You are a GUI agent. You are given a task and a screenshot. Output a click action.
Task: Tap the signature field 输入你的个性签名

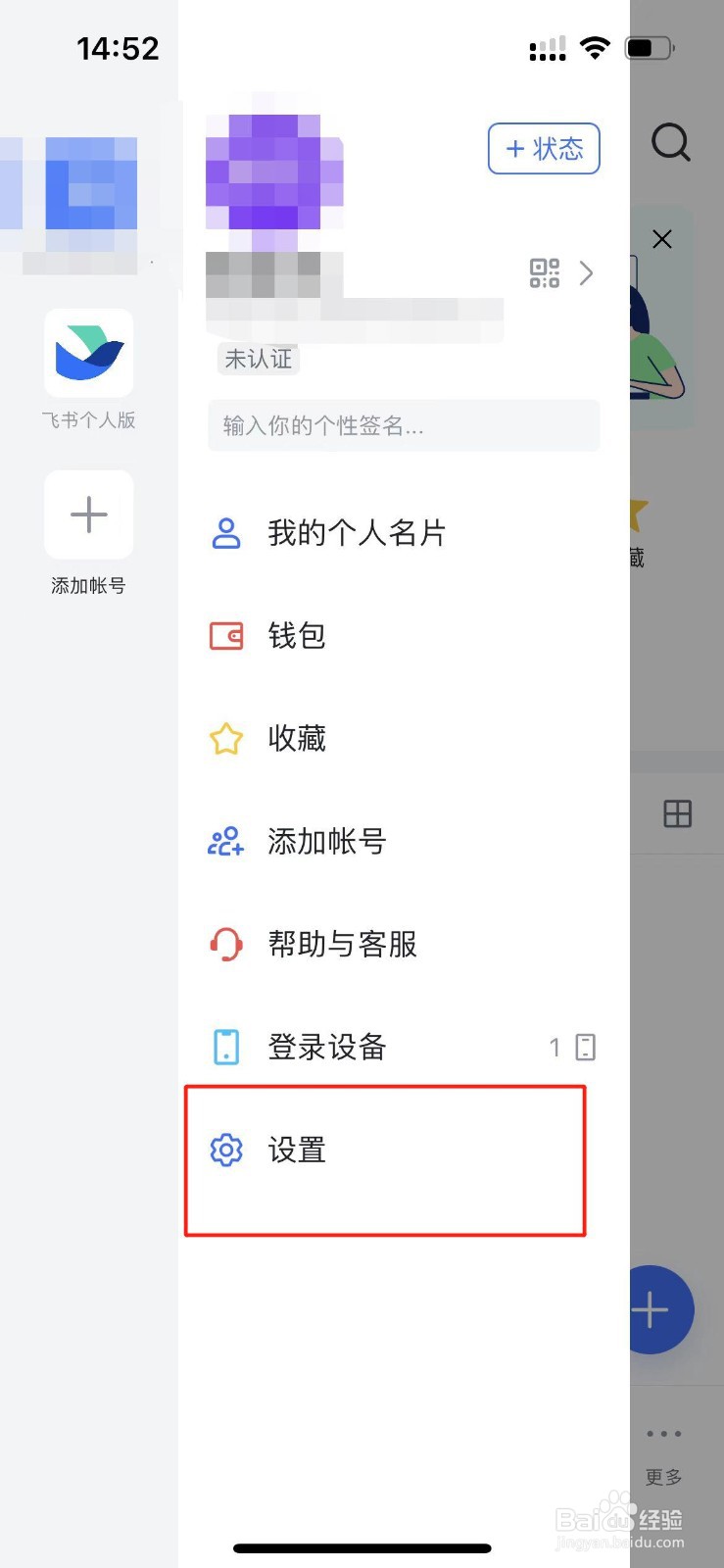[403, 426]
